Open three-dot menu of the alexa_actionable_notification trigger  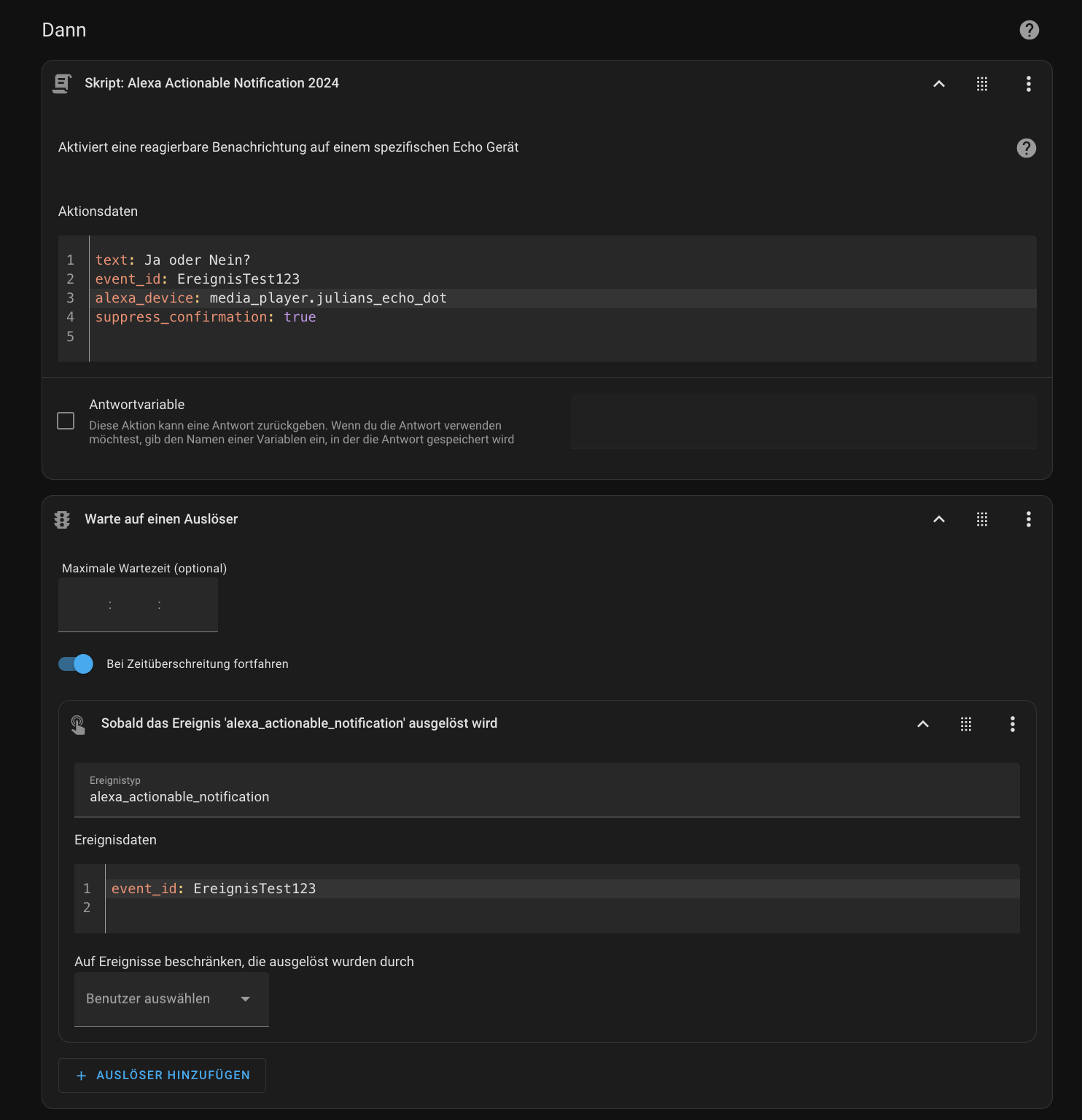click(x=1012, y=724)
